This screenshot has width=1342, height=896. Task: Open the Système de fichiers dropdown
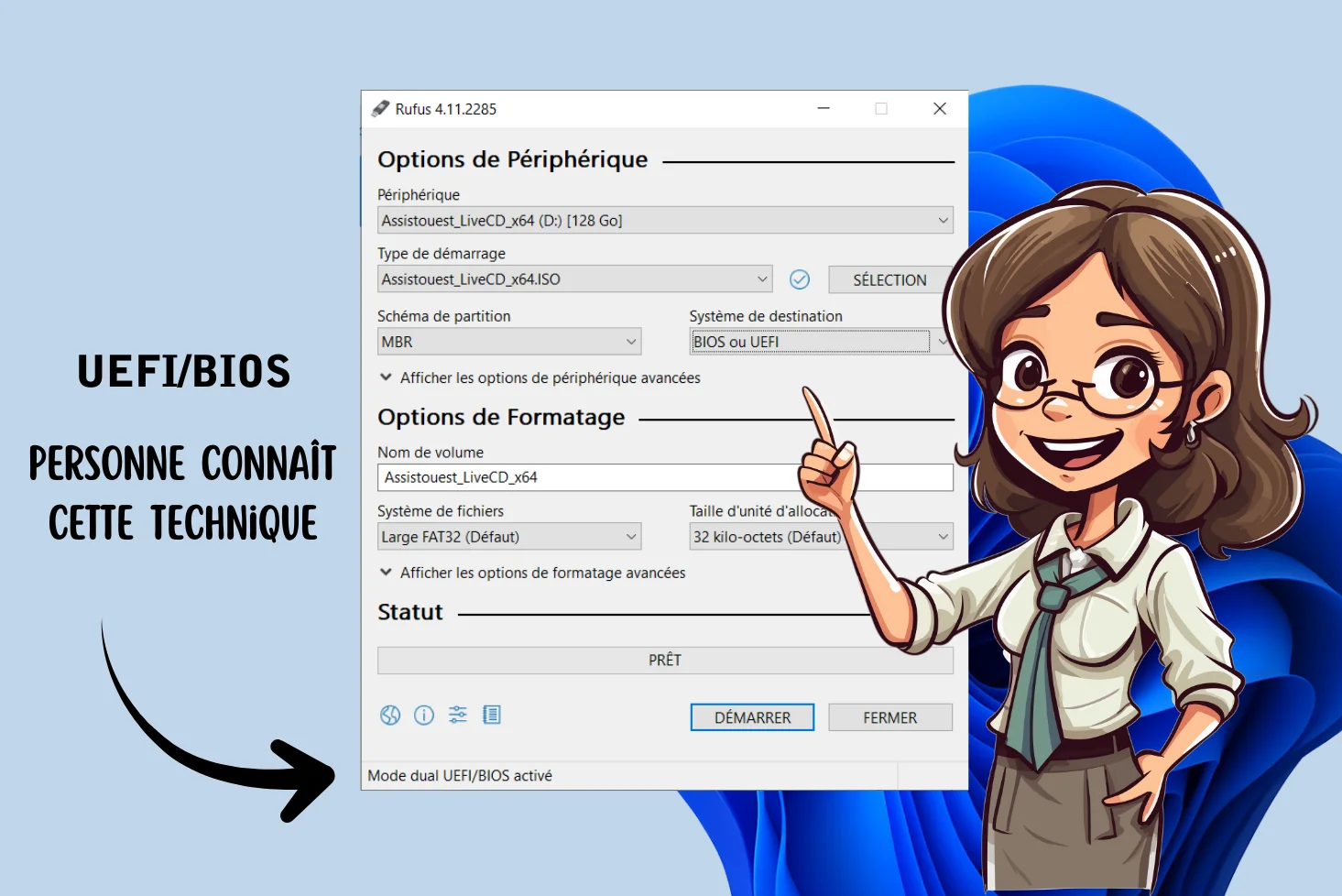pos(508,537)
